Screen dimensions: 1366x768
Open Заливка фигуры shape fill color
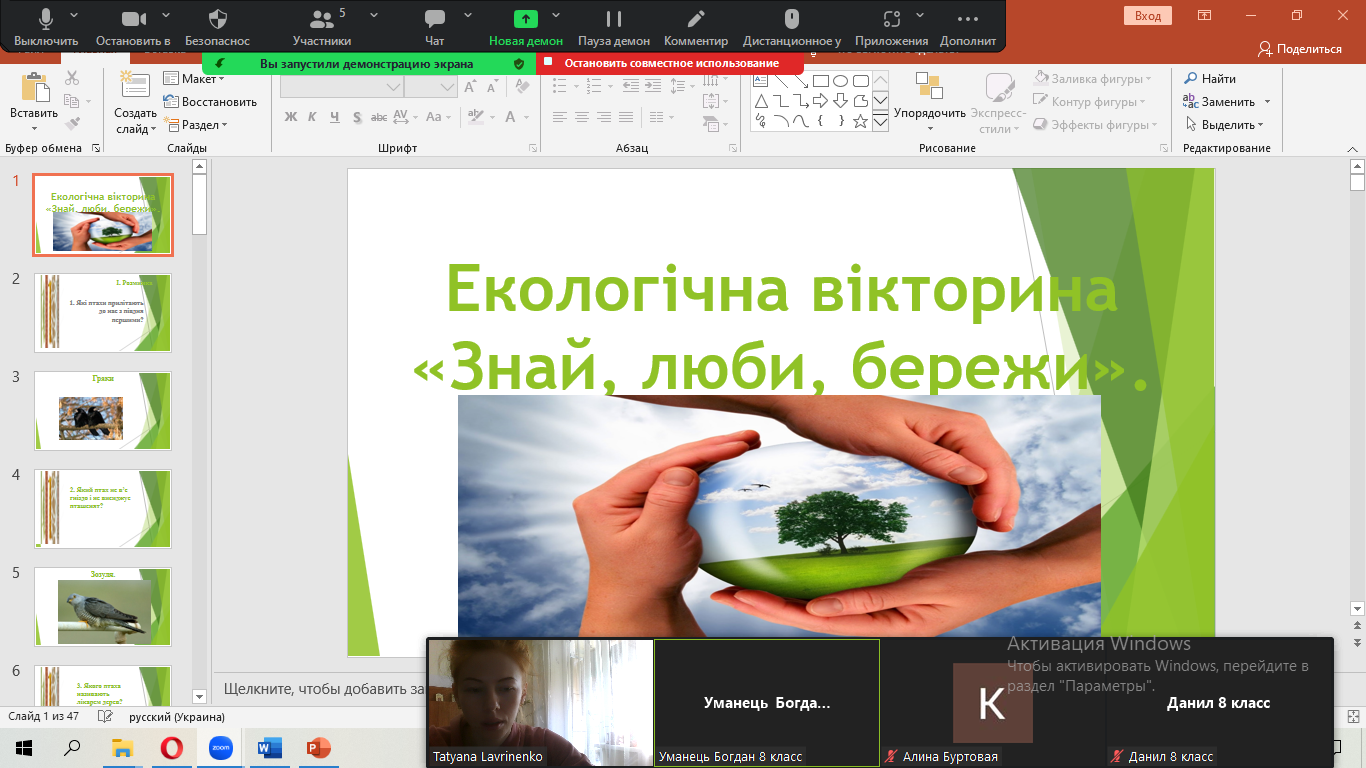pos(1094,79)
